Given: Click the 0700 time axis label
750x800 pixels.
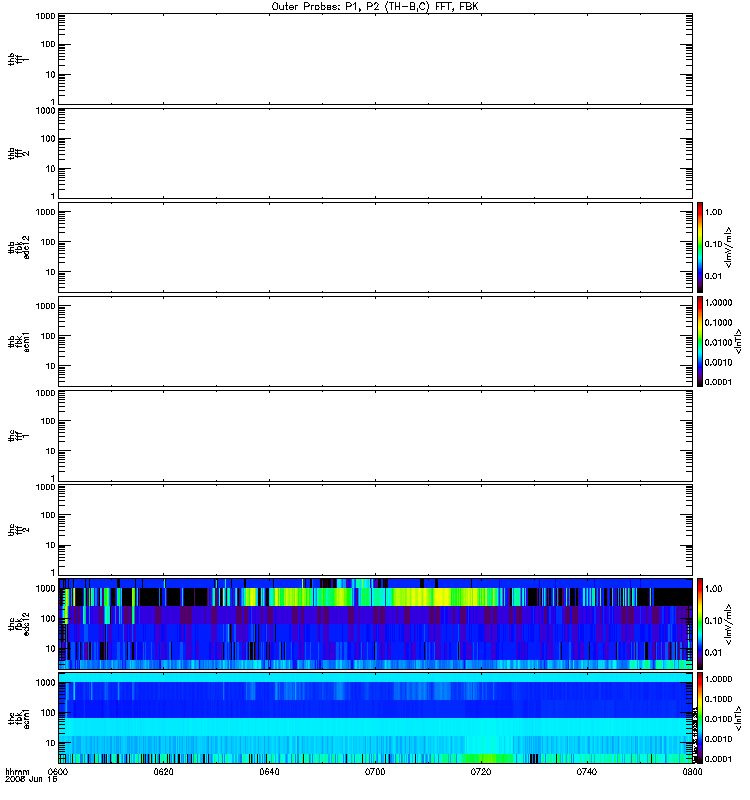Looking at the screenshot, I should (375, 772).
